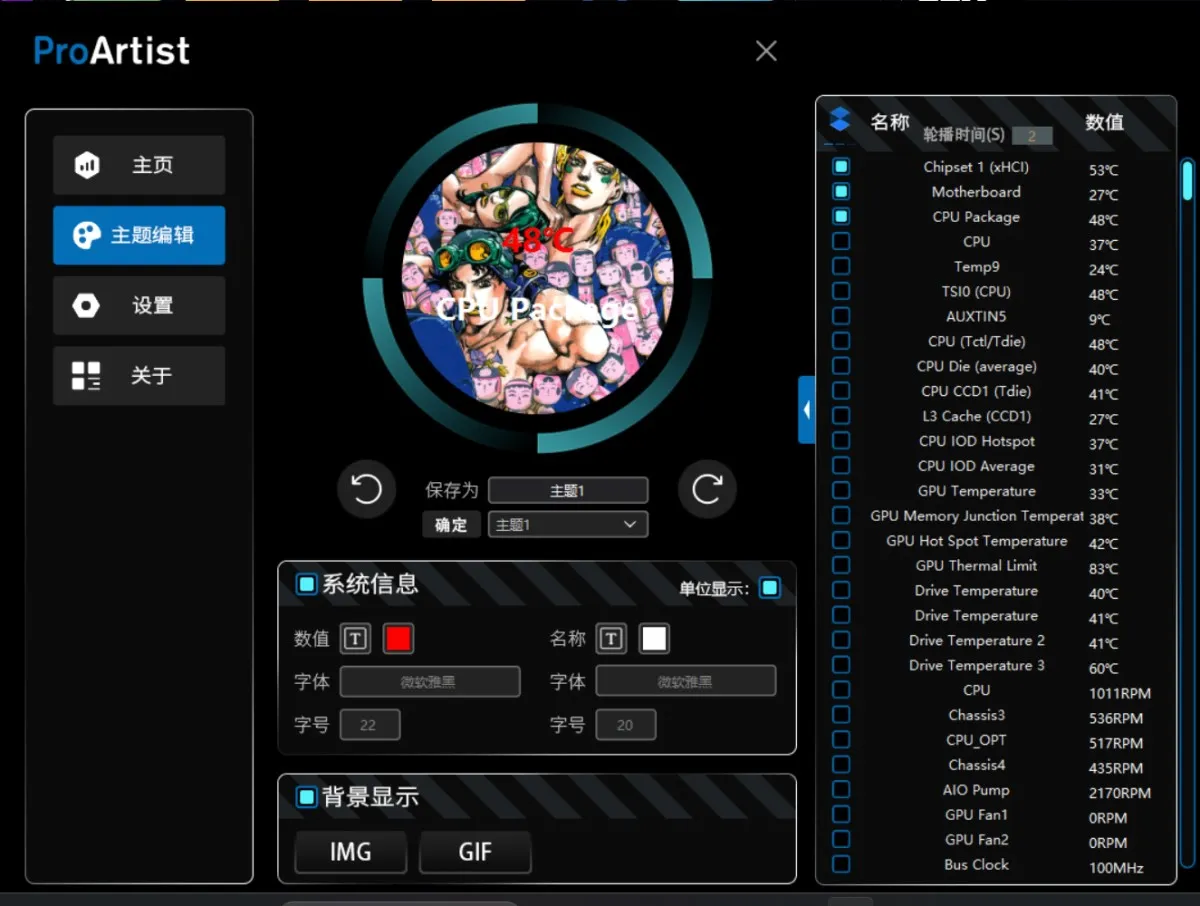The image size is (1200, 906).
Task: Select the CPU Die (average) row text
Action: tap(977, 366)
